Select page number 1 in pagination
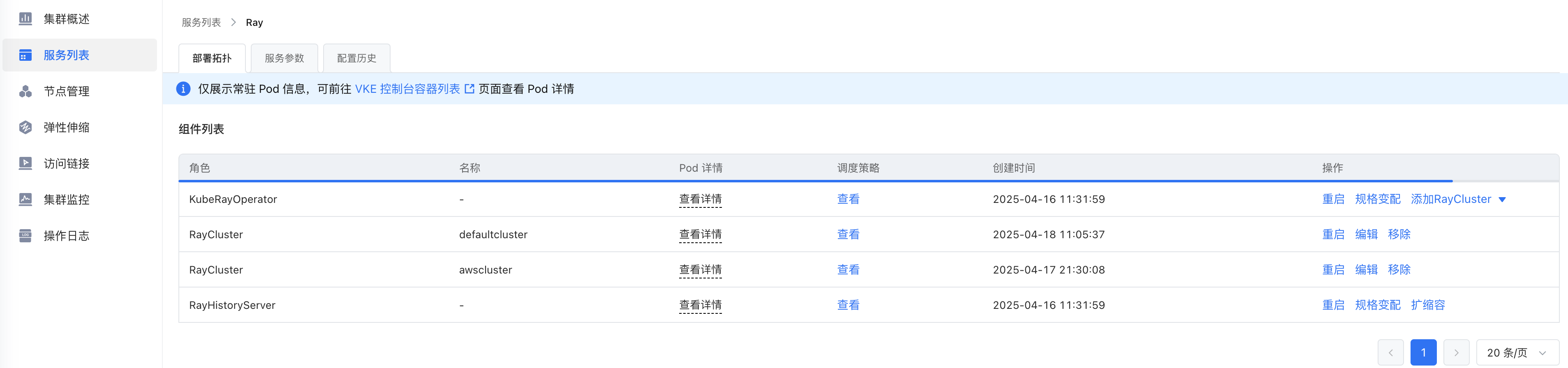1568x368 pixels. click(1422, 353)
